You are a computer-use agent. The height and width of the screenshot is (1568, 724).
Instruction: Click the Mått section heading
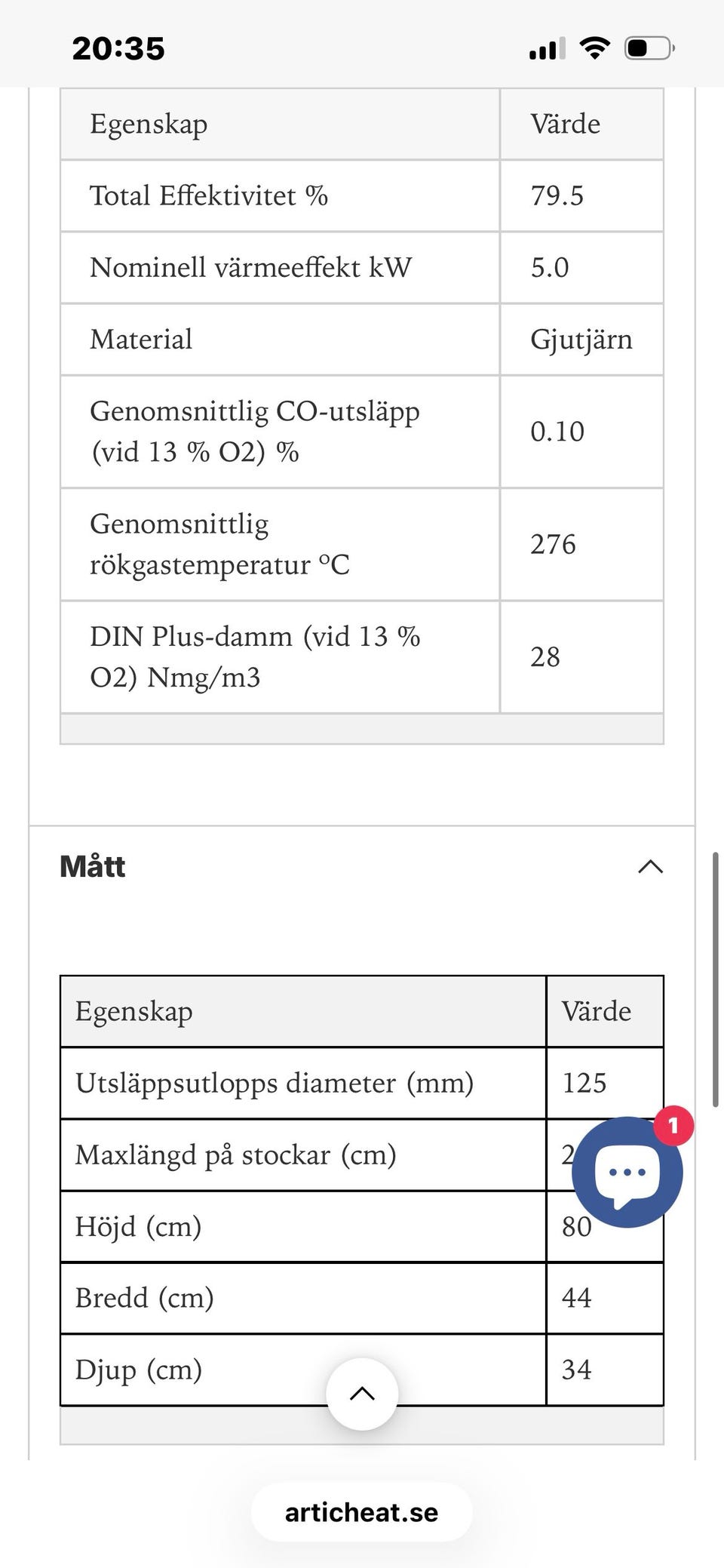(93, 867)
